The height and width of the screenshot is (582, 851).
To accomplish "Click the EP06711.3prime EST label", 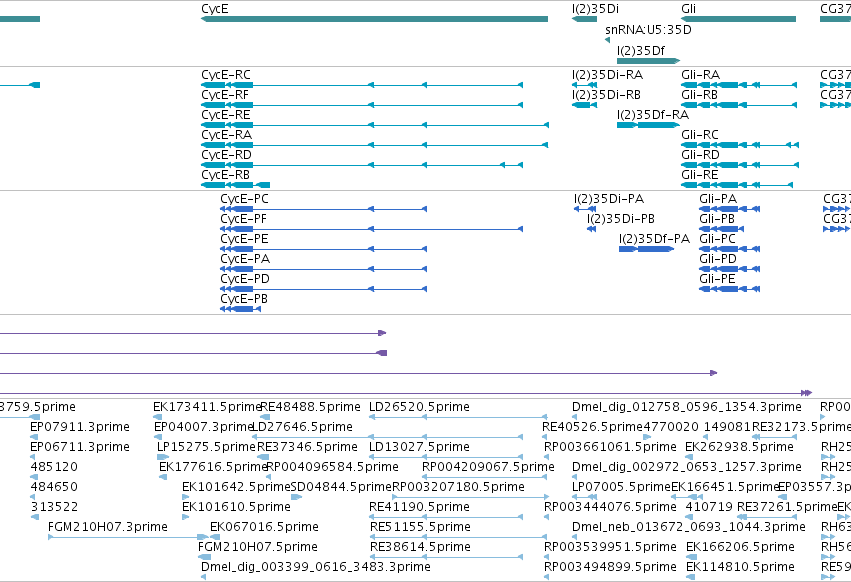I will [x=80, y=447].
